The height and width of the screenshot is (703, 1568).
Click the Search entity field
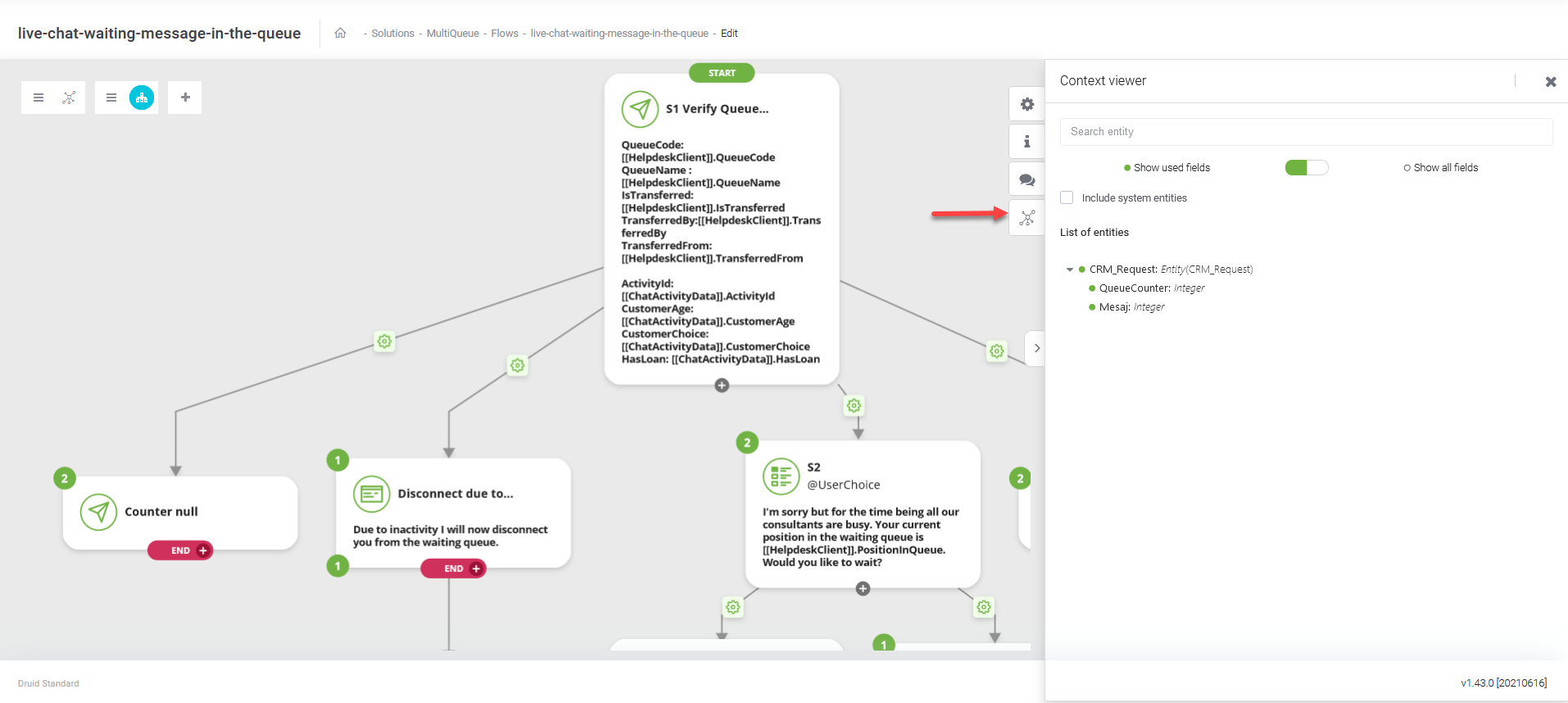(1305, 132)
